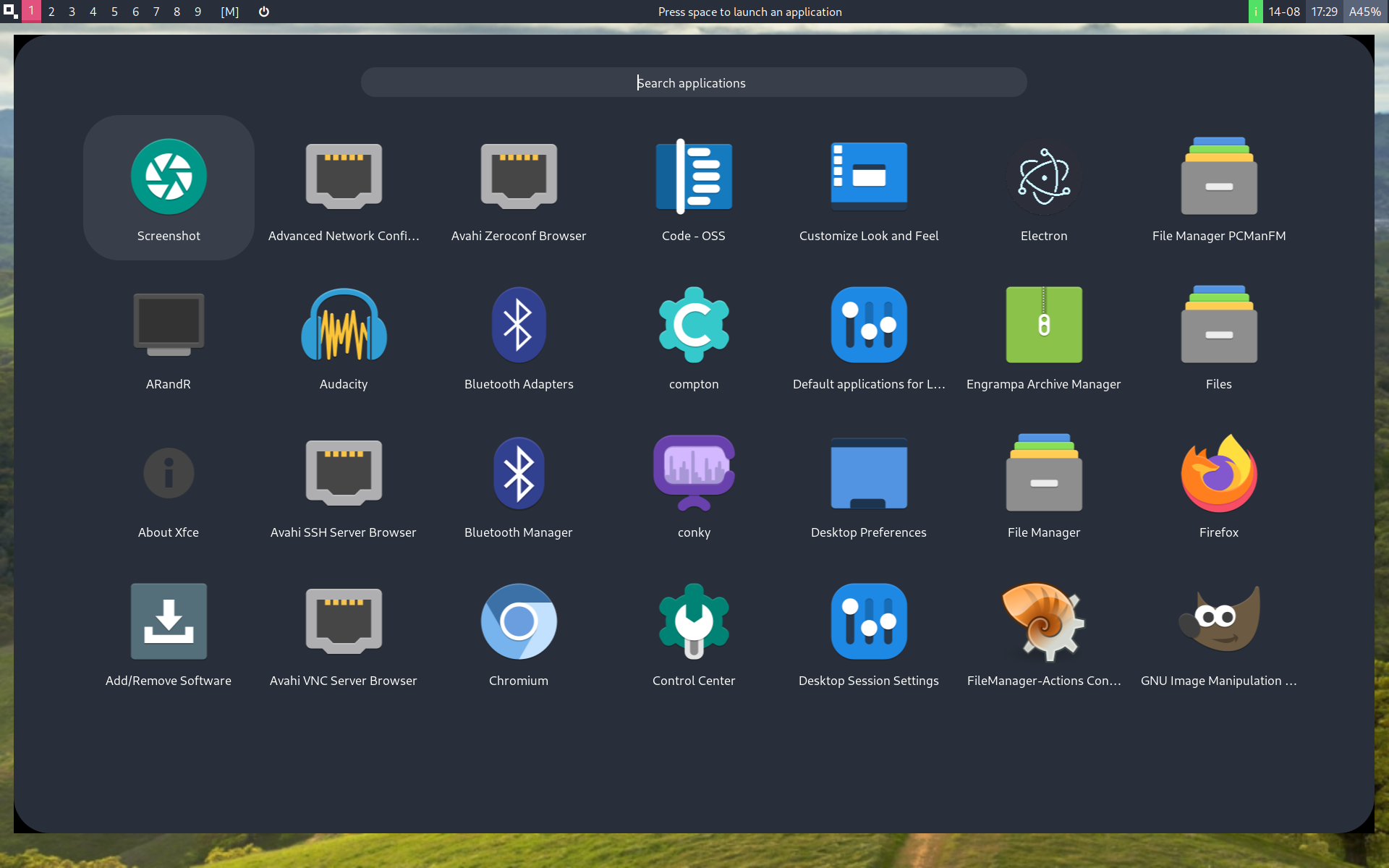Launch FileManager-Actions Configuration tool
1389x868 pixels.
tap(1044, 633)
